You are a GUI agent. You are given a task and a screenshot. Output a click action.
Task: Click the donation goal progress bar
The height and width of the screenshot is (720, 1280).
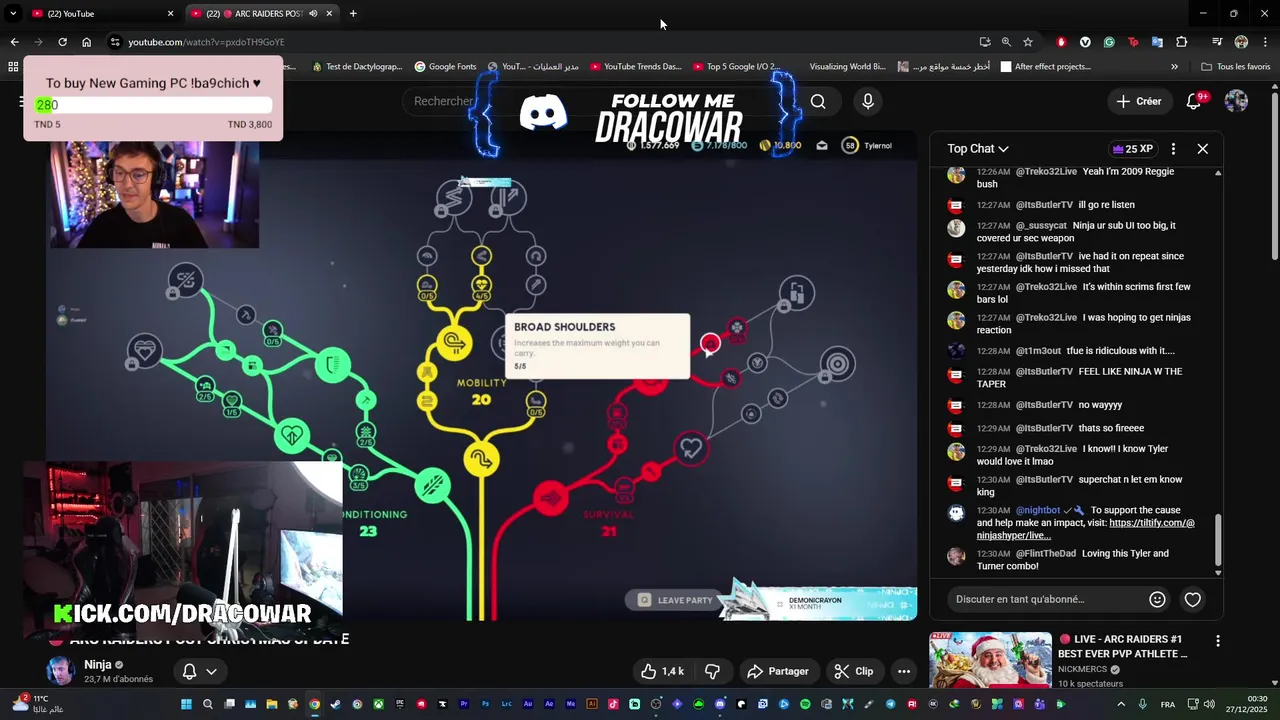point(153,105)
